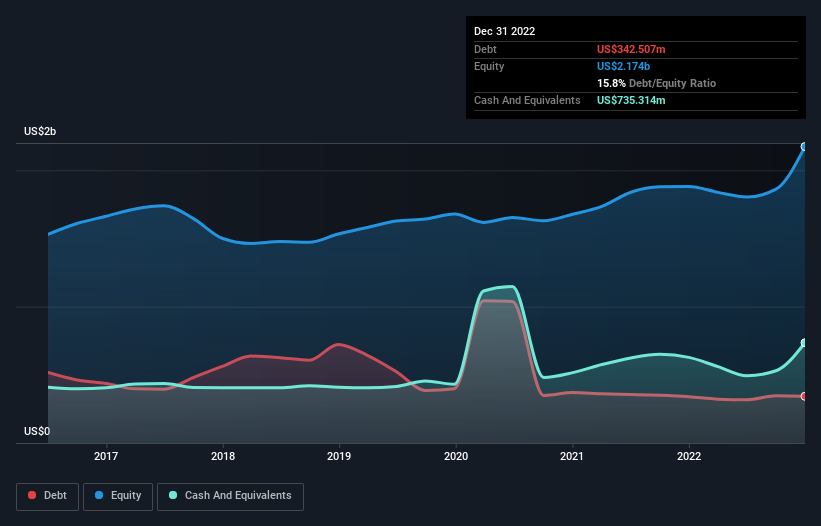Screen dimensions: 821x526
Task: Click the Equity row label in the tooltip
Action: pyautogui.click(x=489, y=66)
